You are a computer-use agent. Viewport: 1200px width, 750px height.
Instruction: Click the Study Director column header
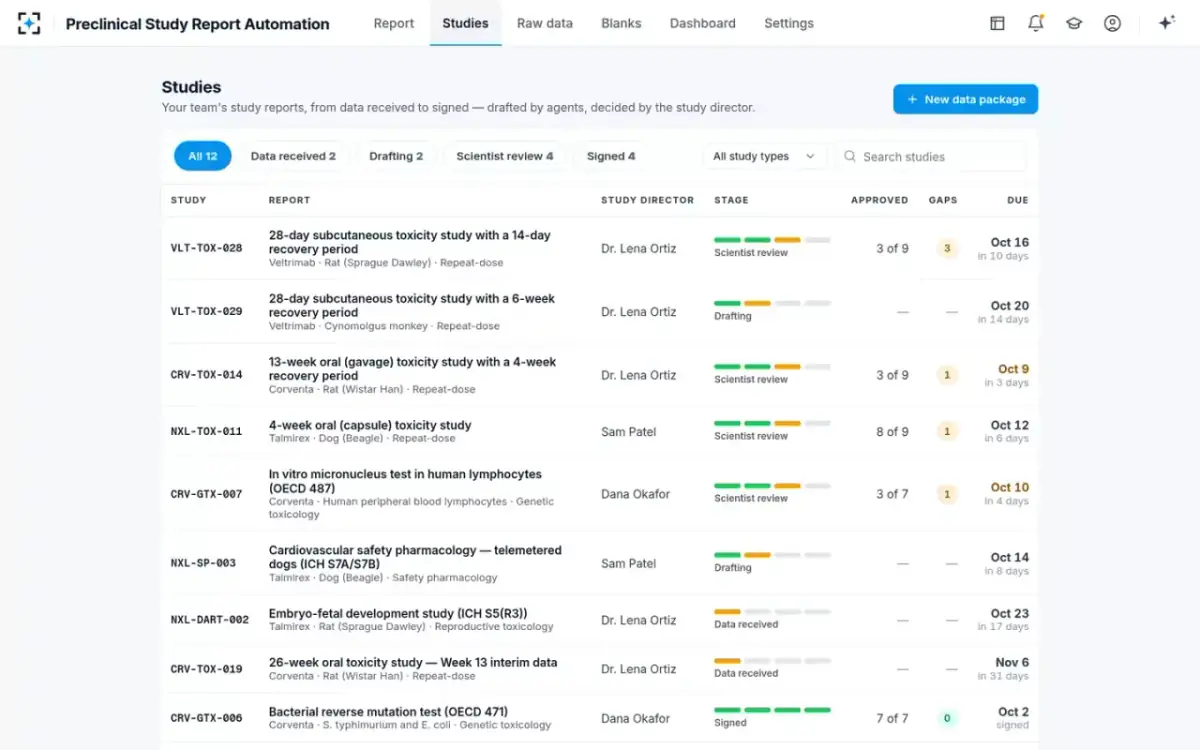tap(647, 200)
